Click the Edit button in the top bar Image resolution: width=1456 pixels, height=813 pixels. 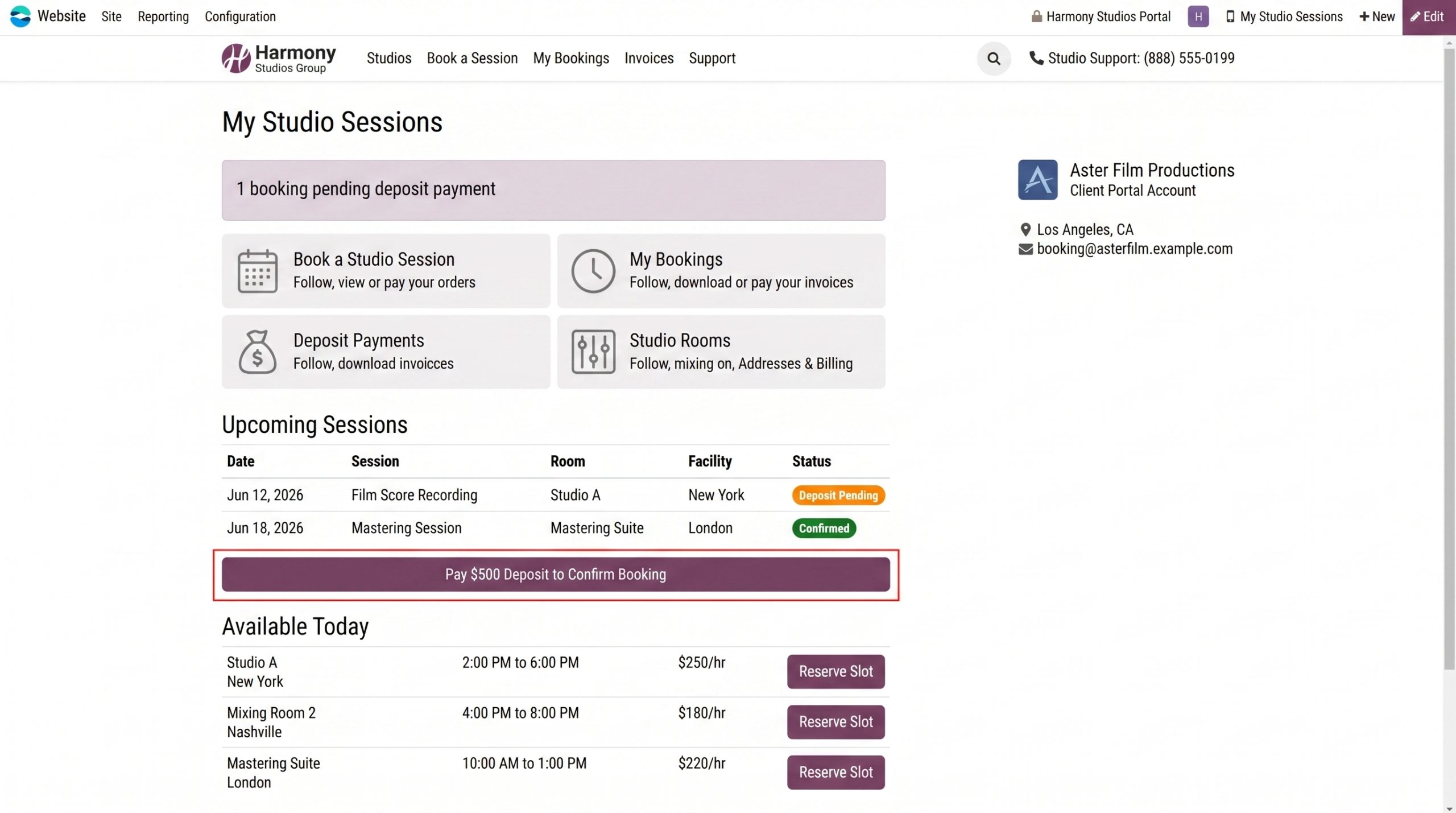(1429, 17)
